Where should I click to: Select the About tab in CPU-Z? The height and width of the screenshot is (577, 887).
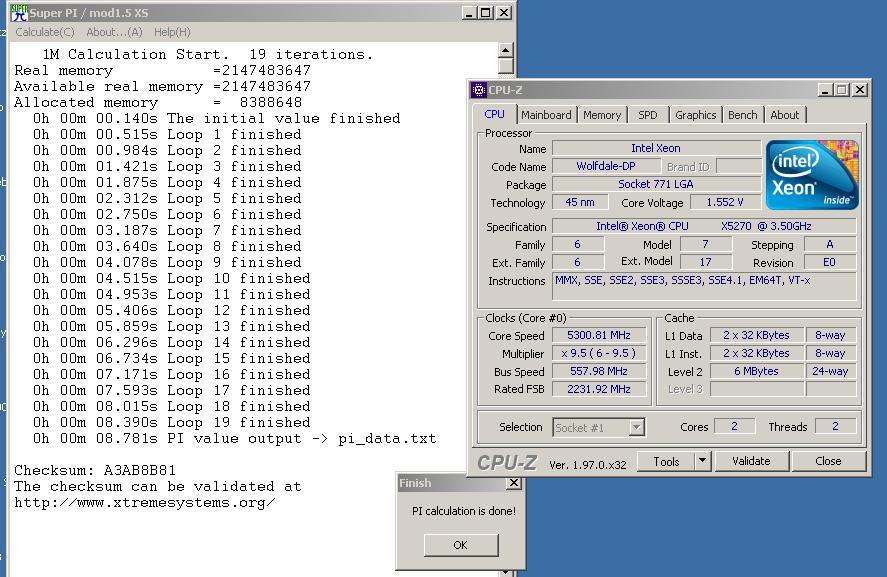[x=785, y=114]
